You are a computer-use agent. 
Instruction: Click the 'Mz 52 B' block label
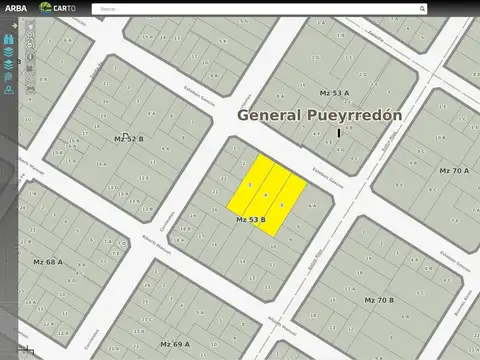tap(129, 139)
